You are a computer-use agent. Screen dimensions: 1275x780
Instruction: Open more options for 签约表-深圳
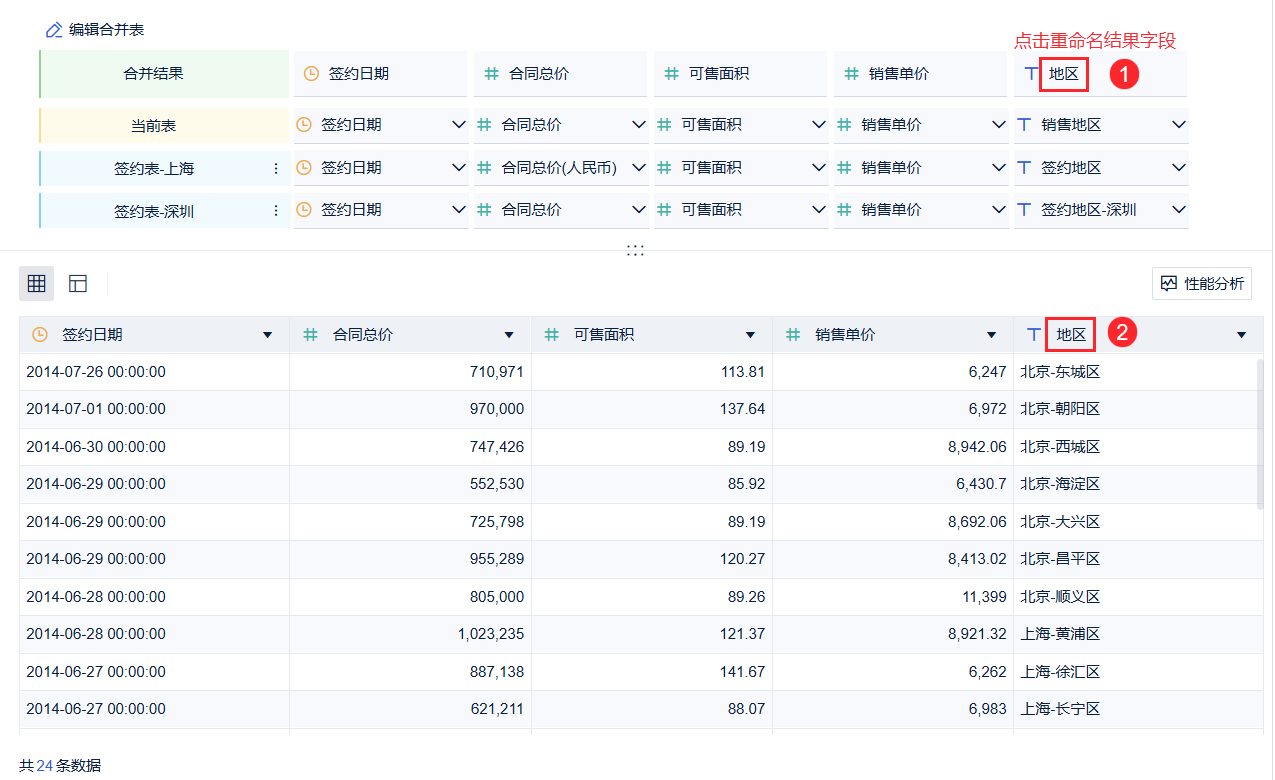tap(276, 210)
